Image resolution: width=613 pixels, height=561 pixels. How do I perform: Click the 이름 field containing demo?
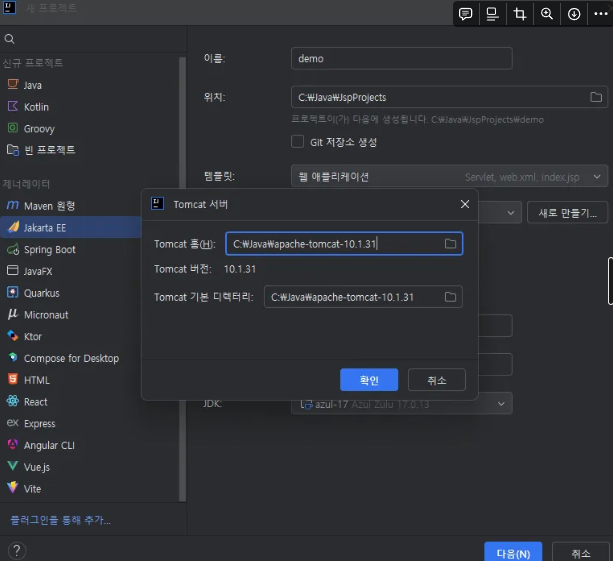click(401, 59)
